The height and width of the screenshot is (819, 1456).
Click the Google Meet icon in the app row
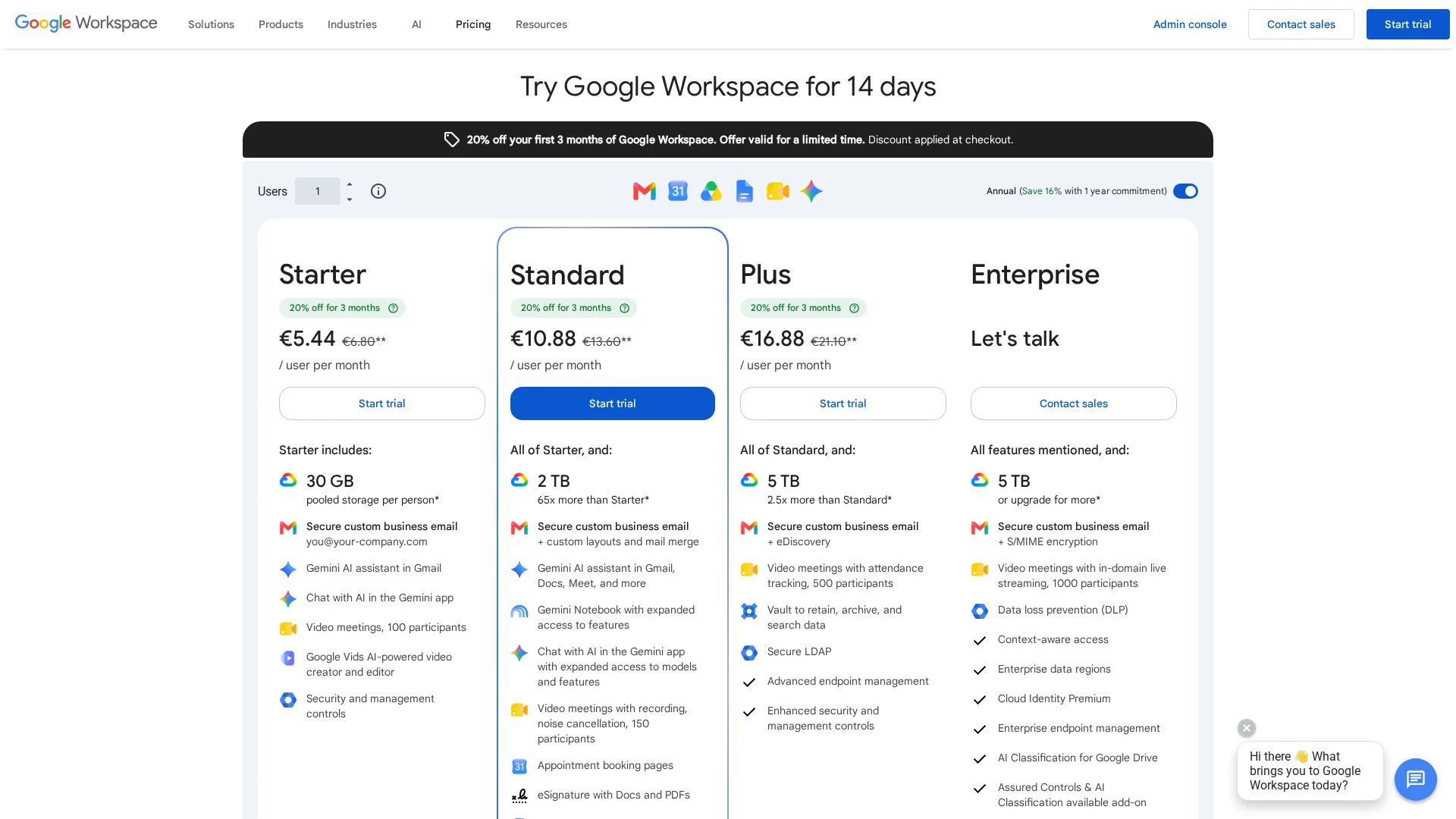point(778,191)
